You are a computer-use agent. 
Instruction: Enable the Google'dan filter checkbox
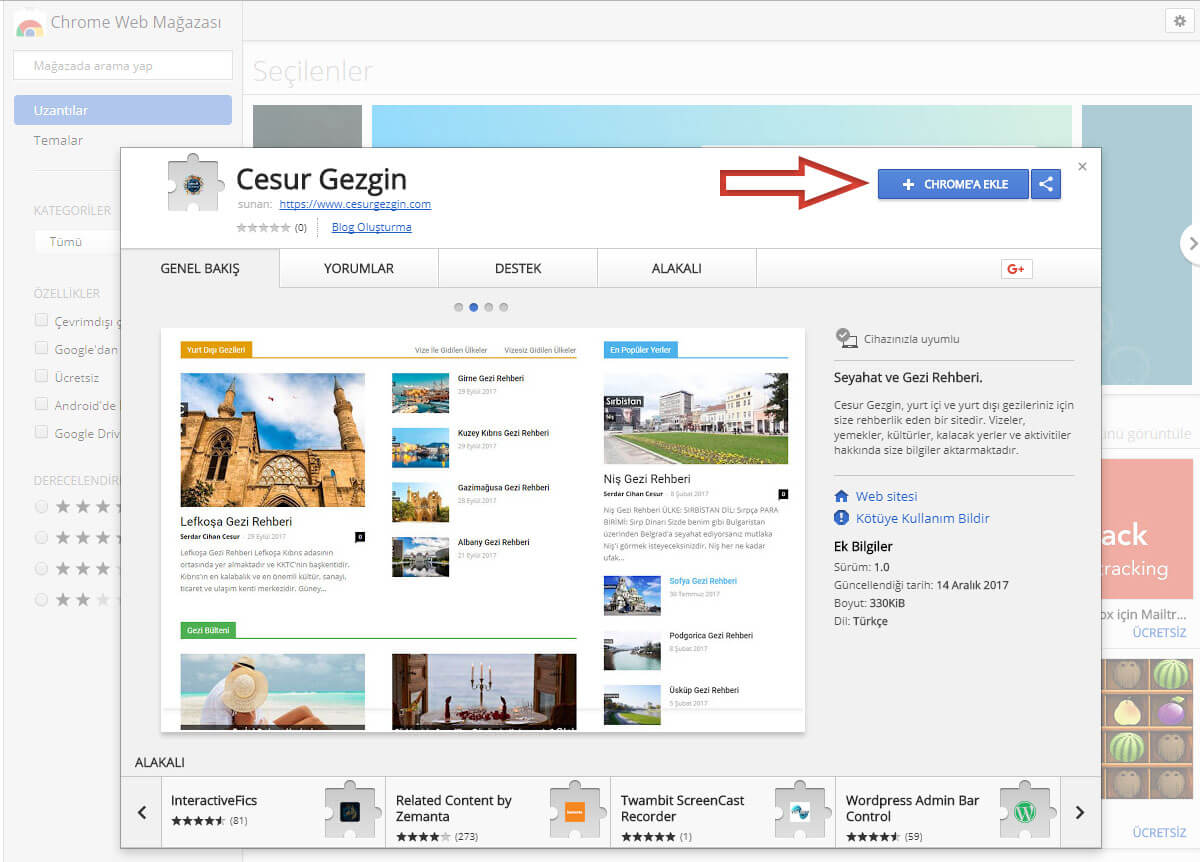(42, 349)
